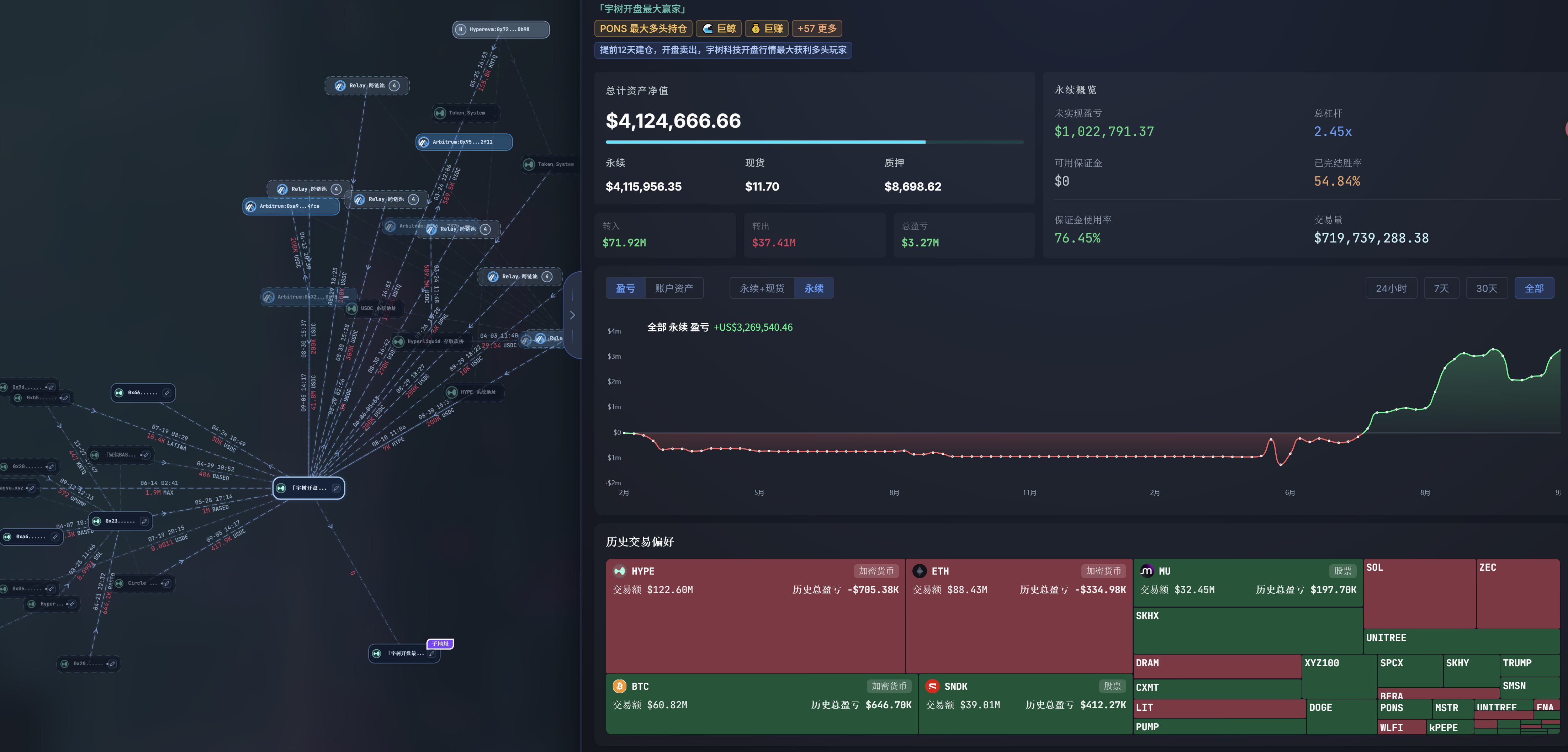The image size is (1568, 752).
Task: Collapse the graph panel with arrow handle
Action: 572,315
